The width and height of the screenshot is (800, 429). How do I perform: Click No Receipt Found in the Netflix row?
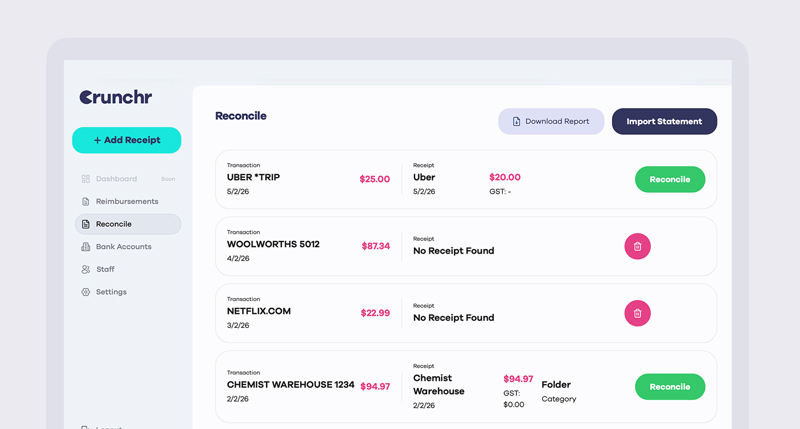pos(454,318)
